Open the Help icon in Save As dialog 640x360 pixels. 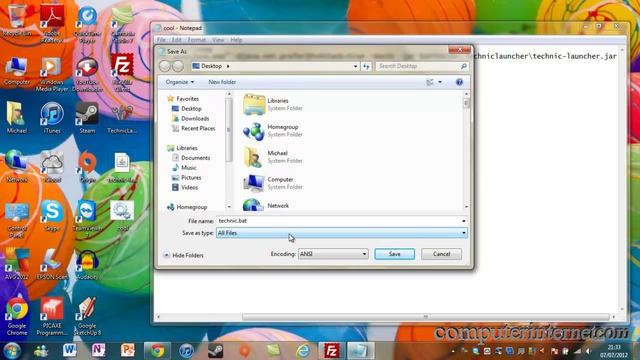tap(459, 82)
